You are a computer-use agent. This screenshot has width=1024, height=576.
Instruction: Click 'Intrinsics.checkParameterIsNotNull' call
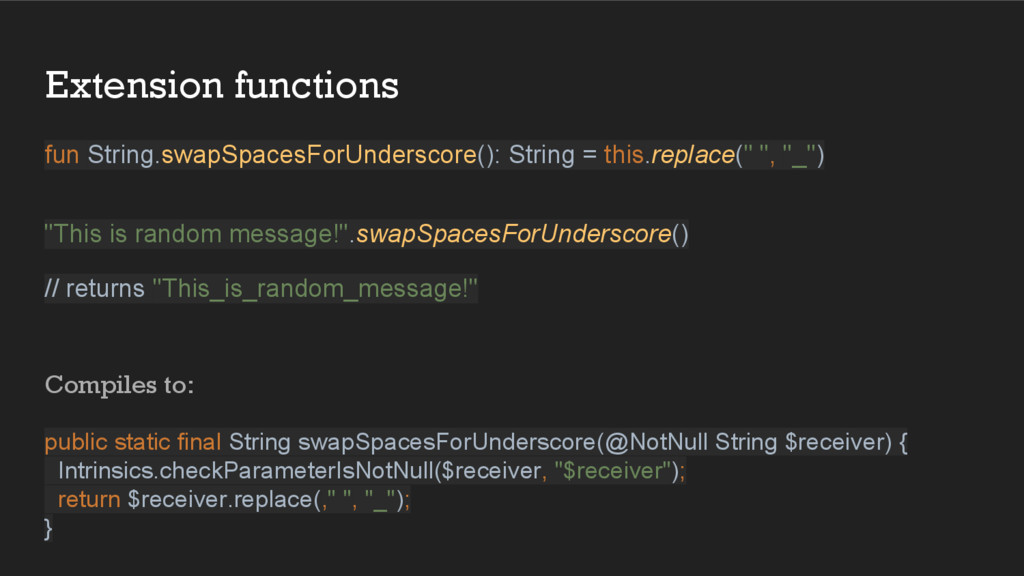point(246,471)
